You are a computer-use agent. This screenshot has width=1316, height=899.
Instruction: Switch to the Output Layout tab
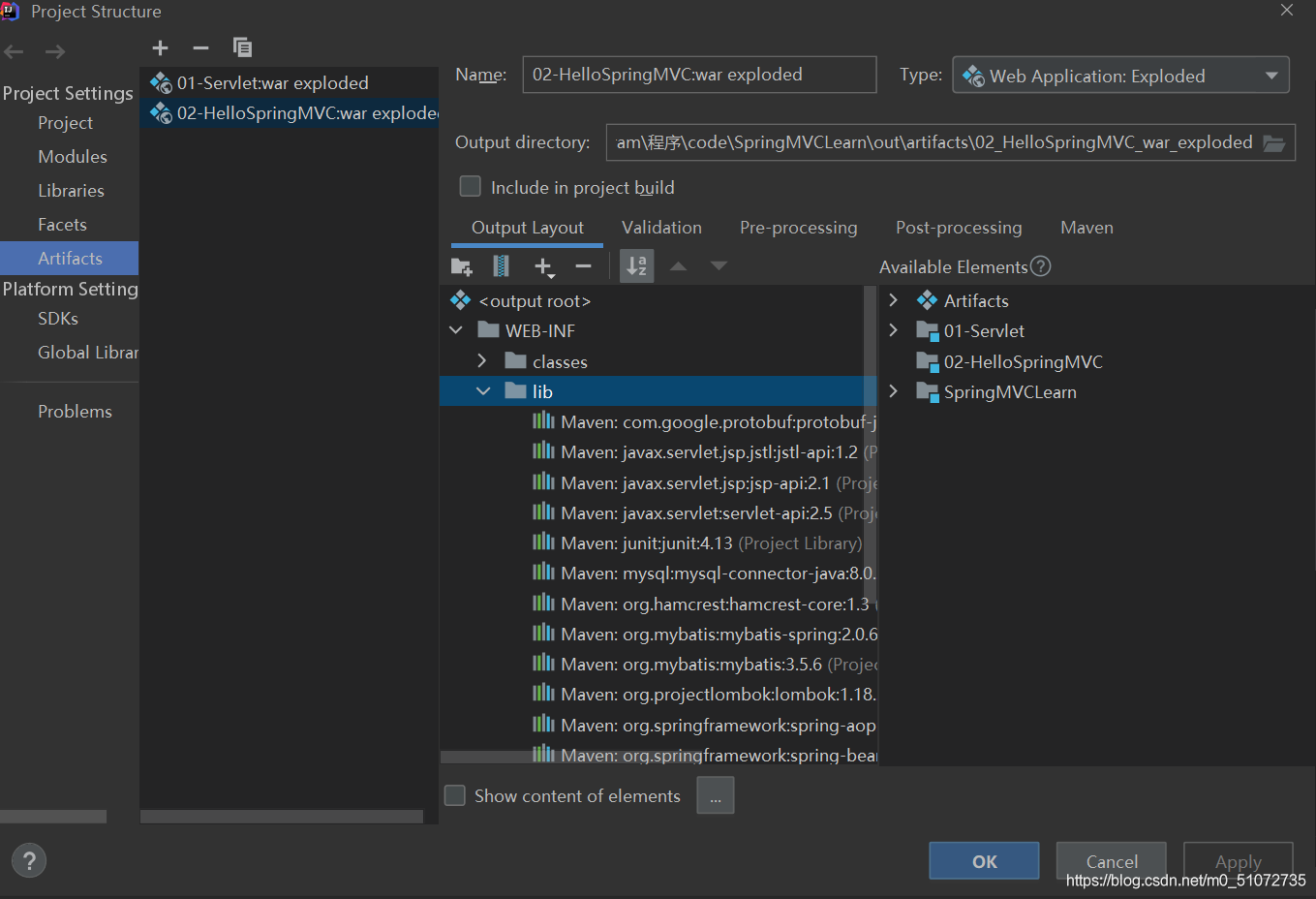coord(528,228)
